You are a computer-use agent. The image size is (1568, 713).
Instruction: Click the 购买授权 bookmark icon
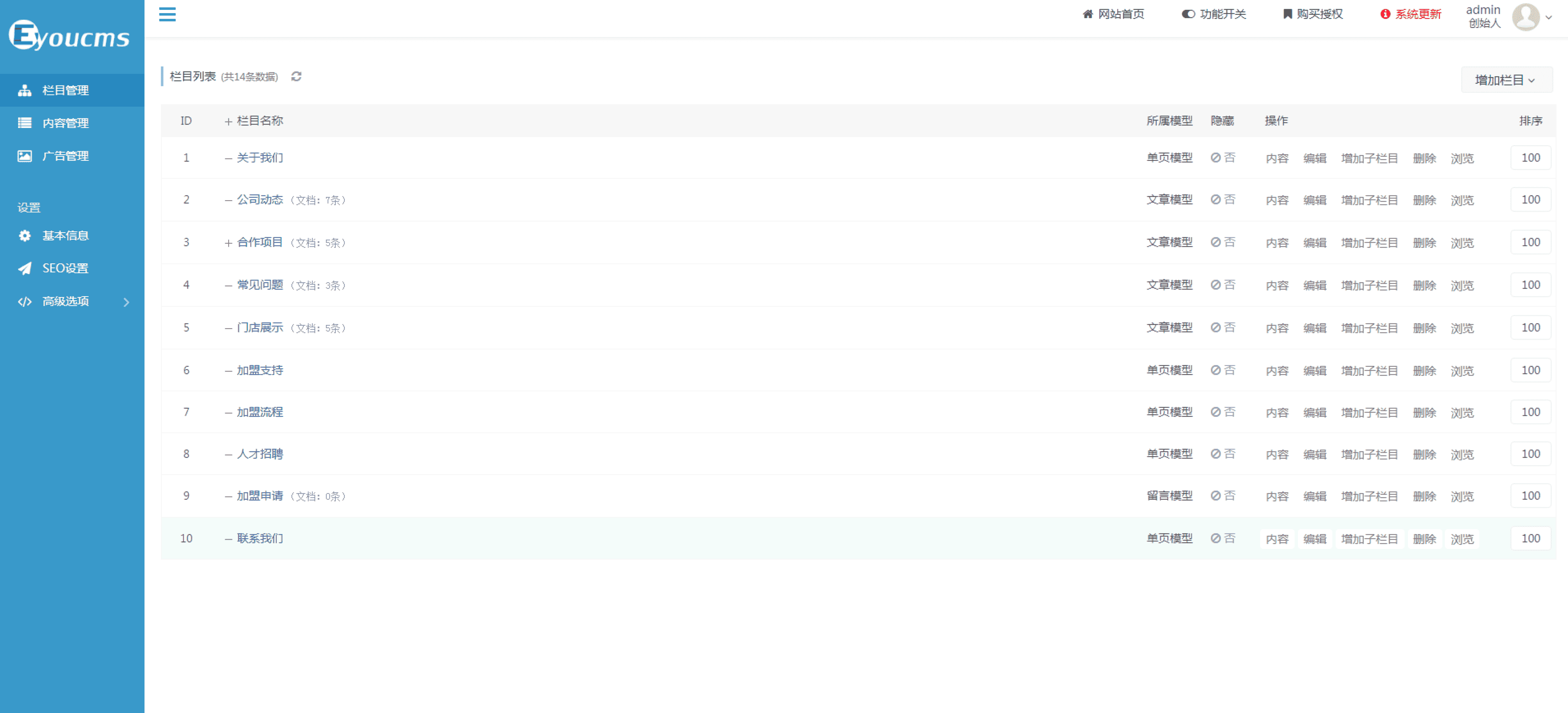tap(1287, 14)
